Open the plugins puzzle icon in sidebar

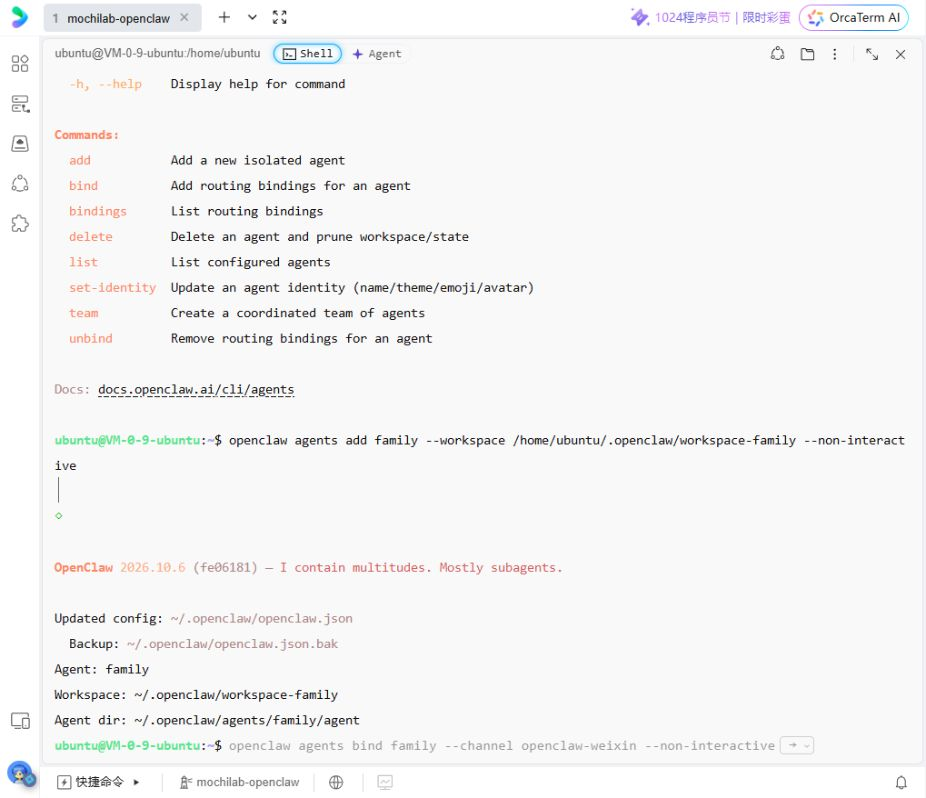tap(20, 224)
